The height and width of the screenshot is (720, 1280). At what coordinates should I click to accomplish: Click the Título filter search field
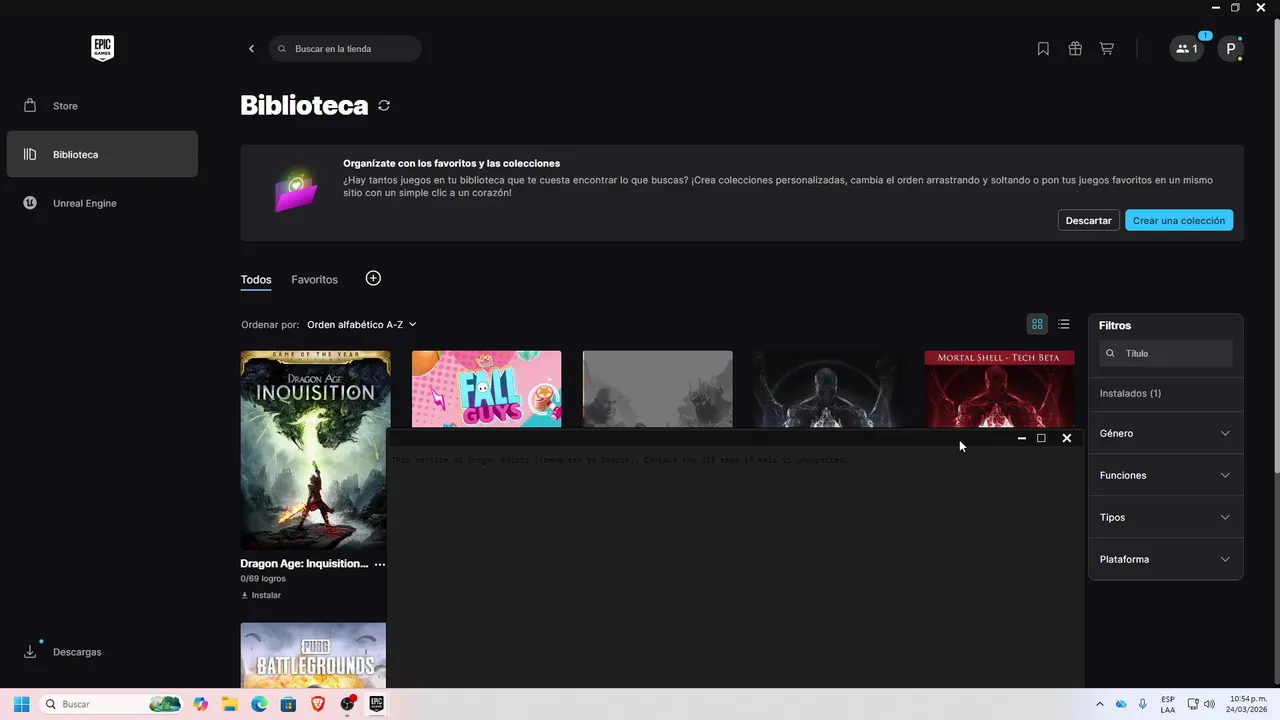(1166, 353)
